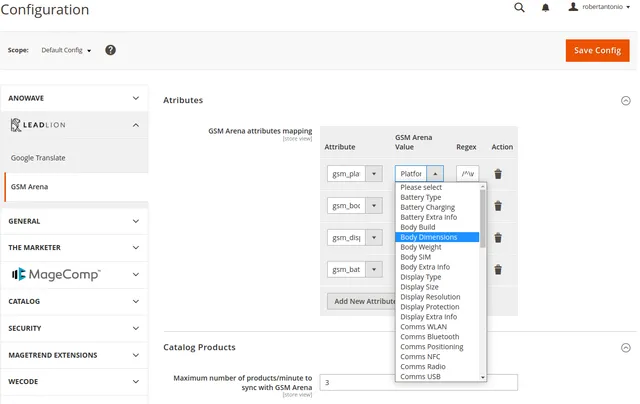640x404 pixels.
Task: Open the Default Config scope dropdown
Action: 66,50
